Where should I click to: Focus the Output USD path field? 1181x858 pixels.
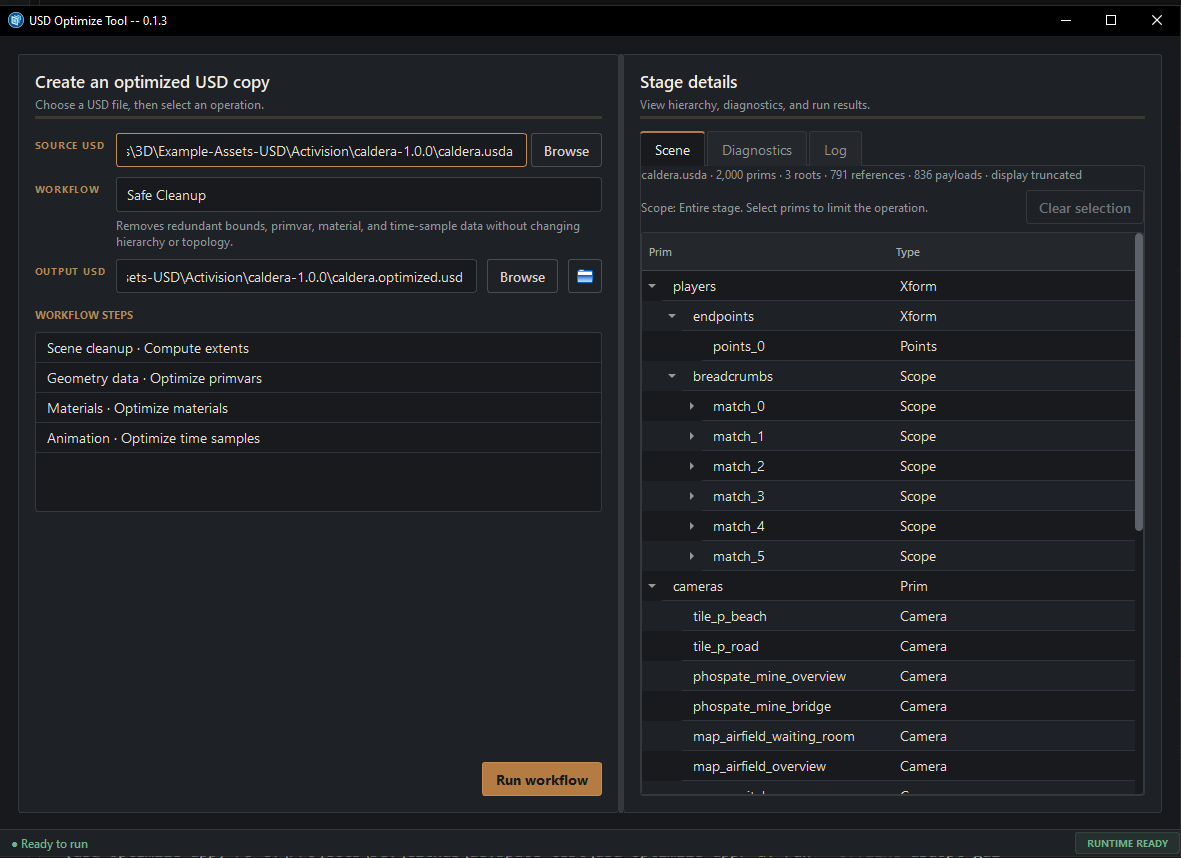click(296, 276)
